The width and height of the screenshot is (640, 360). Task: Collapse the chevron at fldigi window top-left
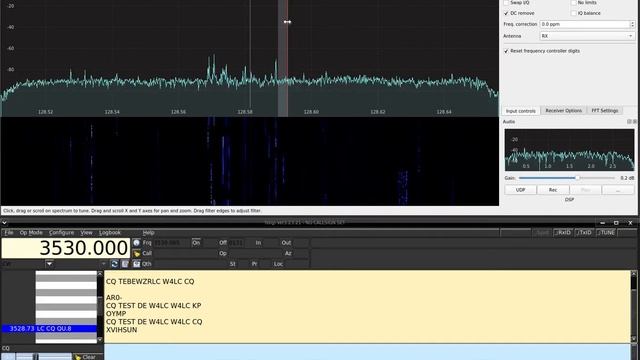point(4,223)
